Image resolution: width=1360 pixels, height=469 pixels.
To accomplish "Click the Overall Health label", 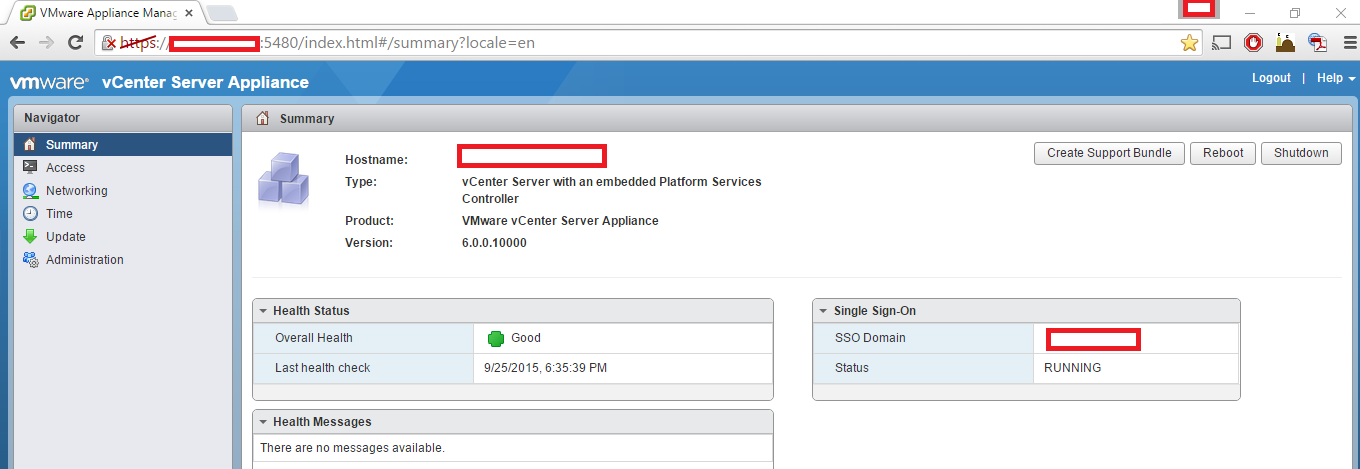I will (314, 338).
